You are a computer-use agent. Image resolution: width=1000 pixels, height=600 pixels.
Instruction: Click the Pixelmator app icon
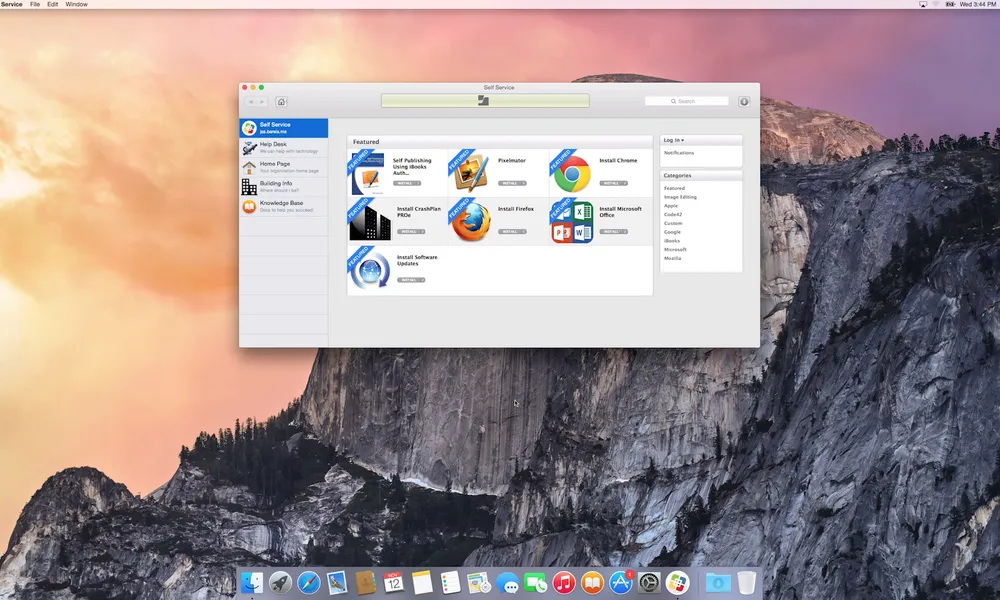point(470,171)
